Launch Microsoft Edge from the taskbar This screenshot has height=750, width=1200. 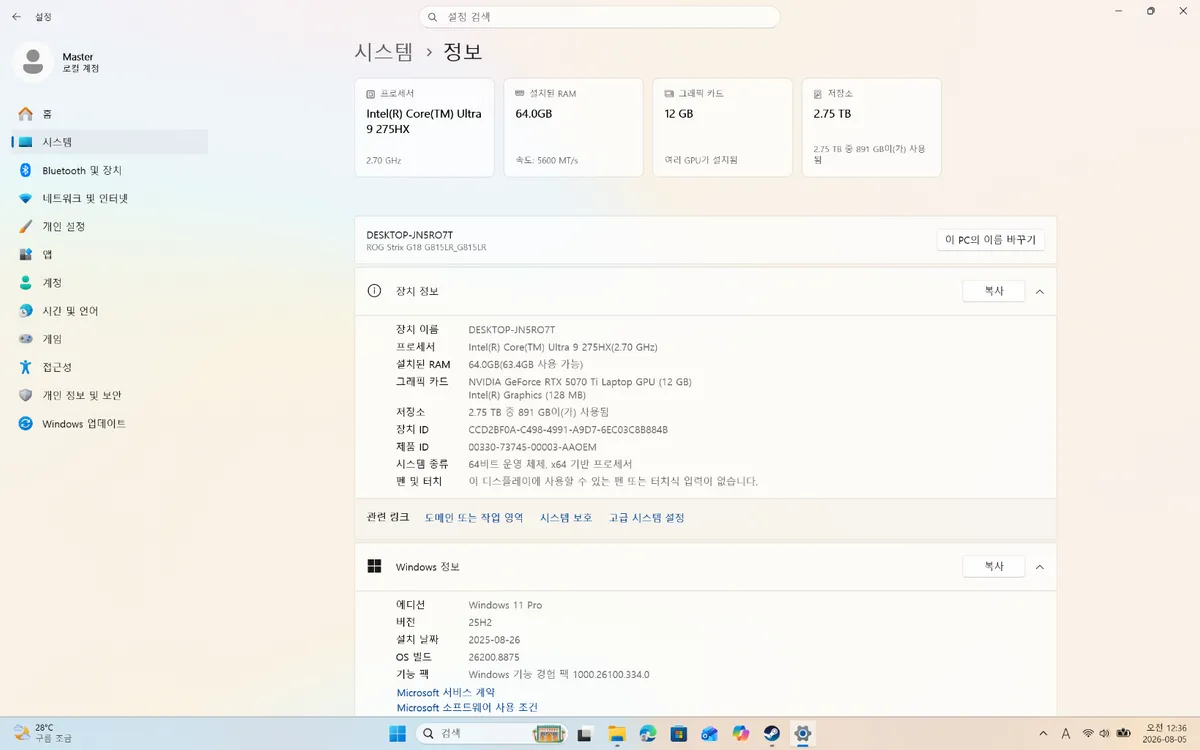point(648,733)
